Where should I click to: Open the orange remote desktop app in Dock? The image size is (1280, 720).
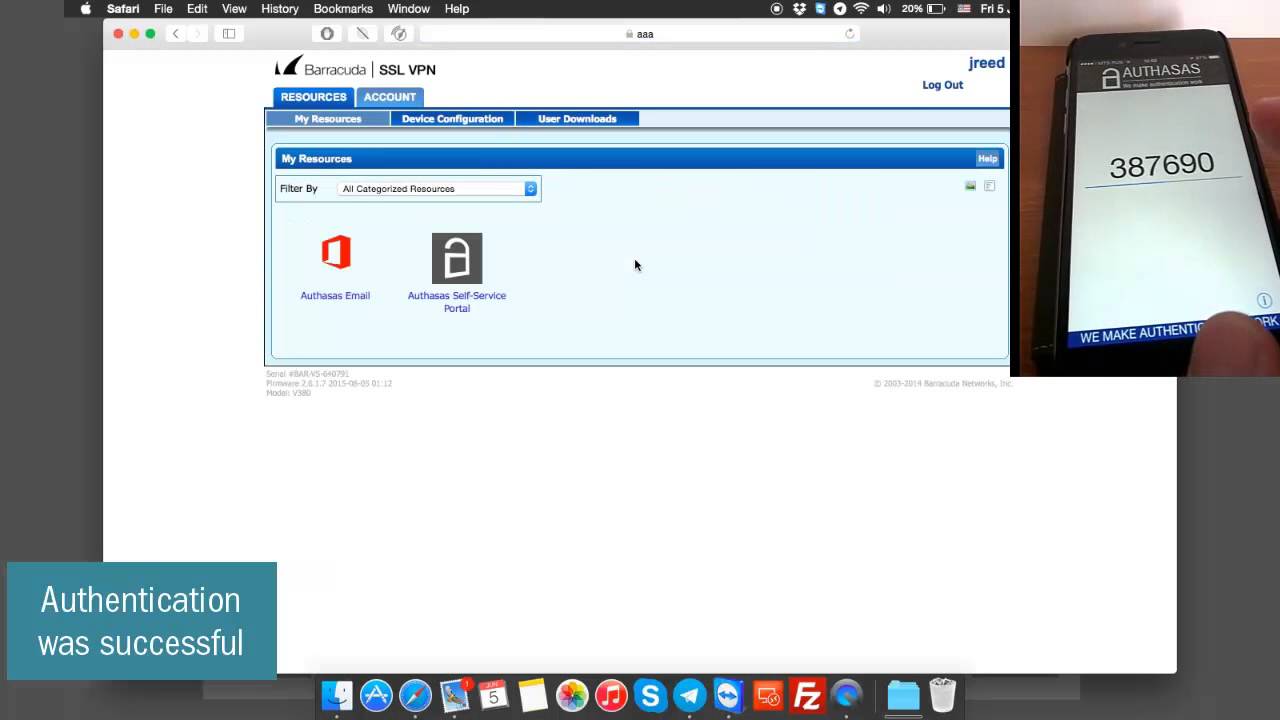coord(768,695)
